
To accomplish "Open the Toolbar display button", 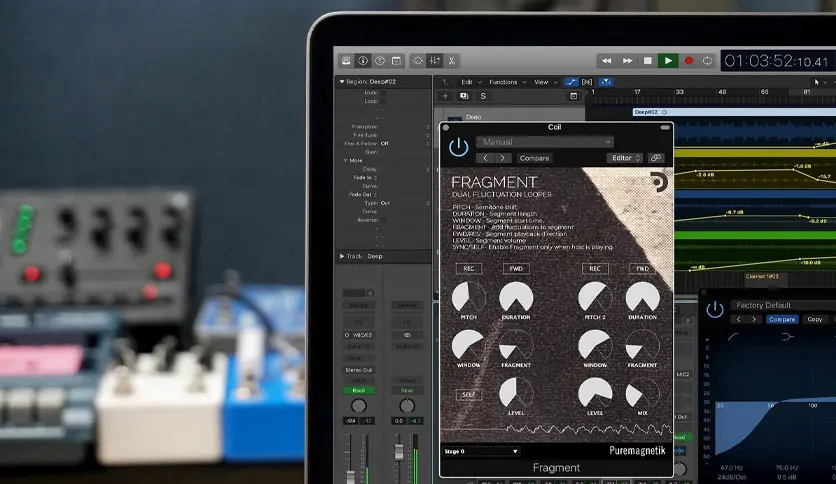I will coord(396,61).
